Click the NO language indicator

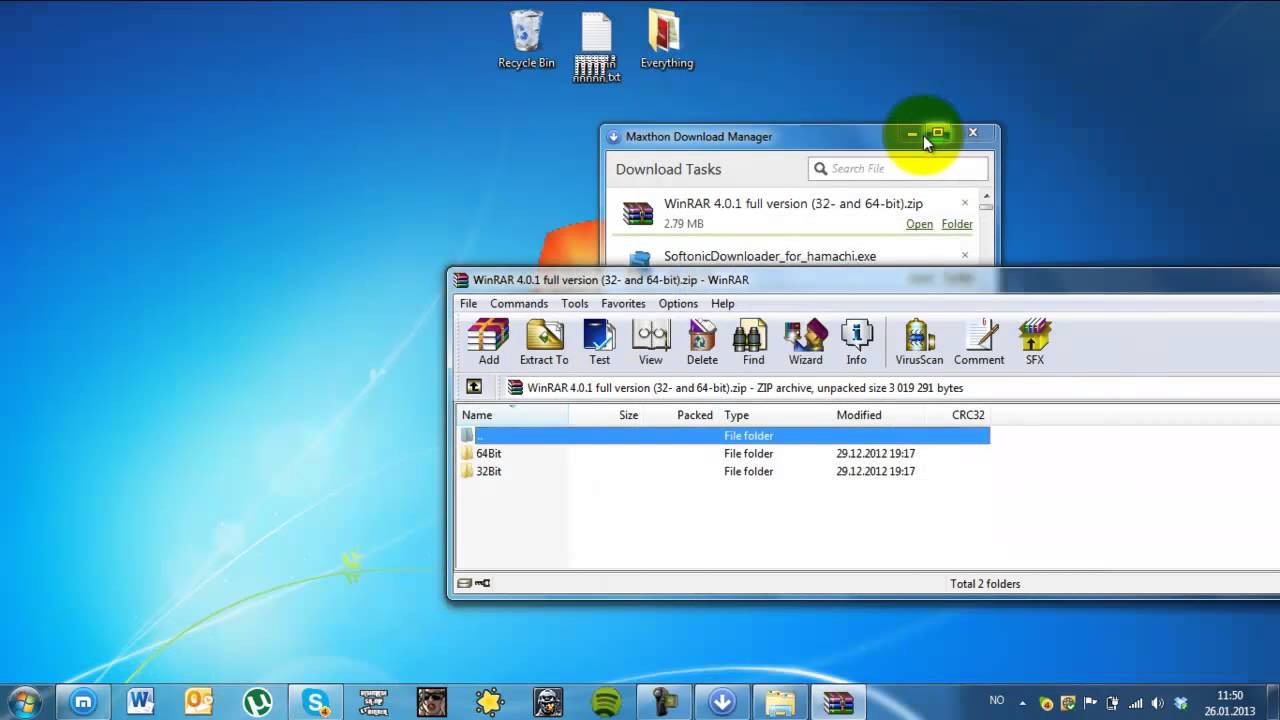point(996,702)
